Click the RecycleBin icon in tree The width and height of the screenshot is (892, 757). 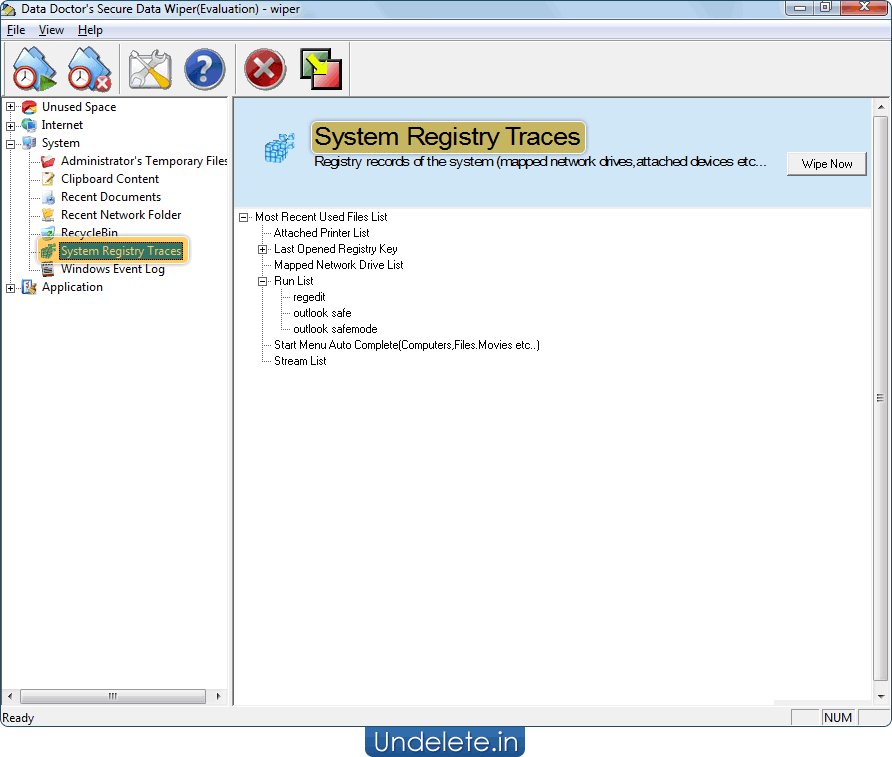click(x=48, y=233)
